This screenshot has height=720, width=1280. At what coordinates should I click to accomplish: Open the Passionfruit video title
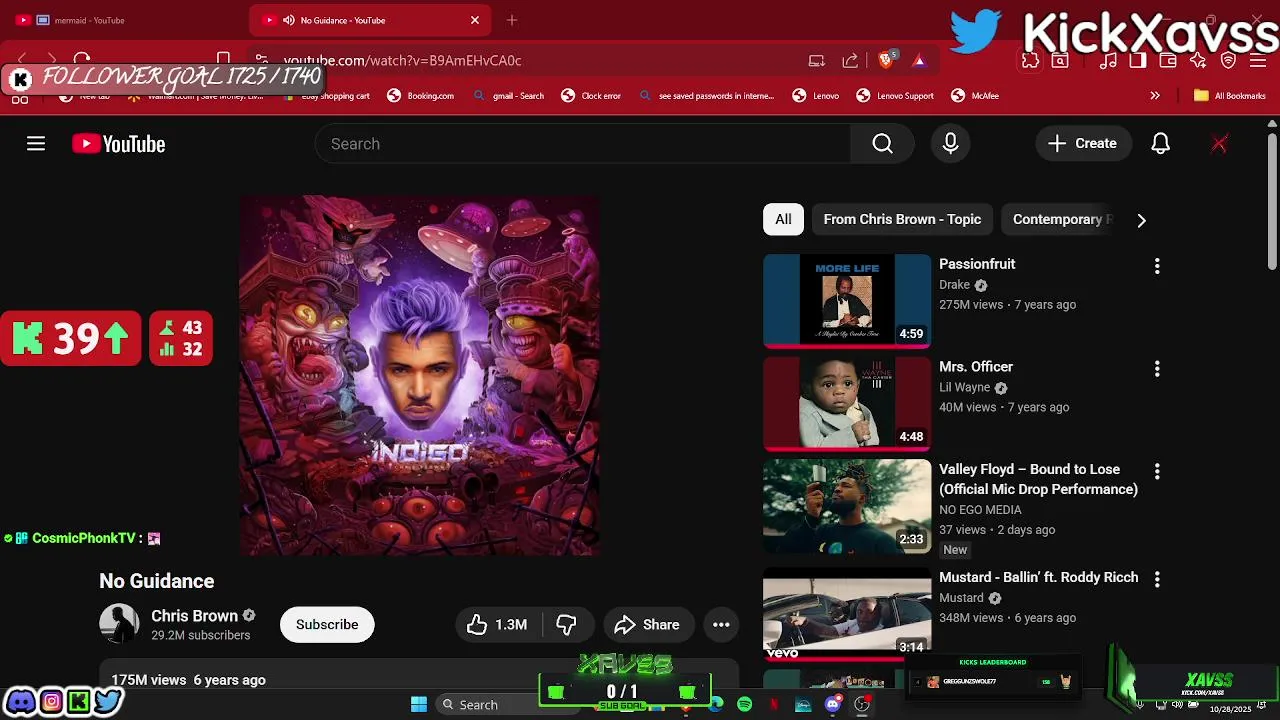(977, 264)
